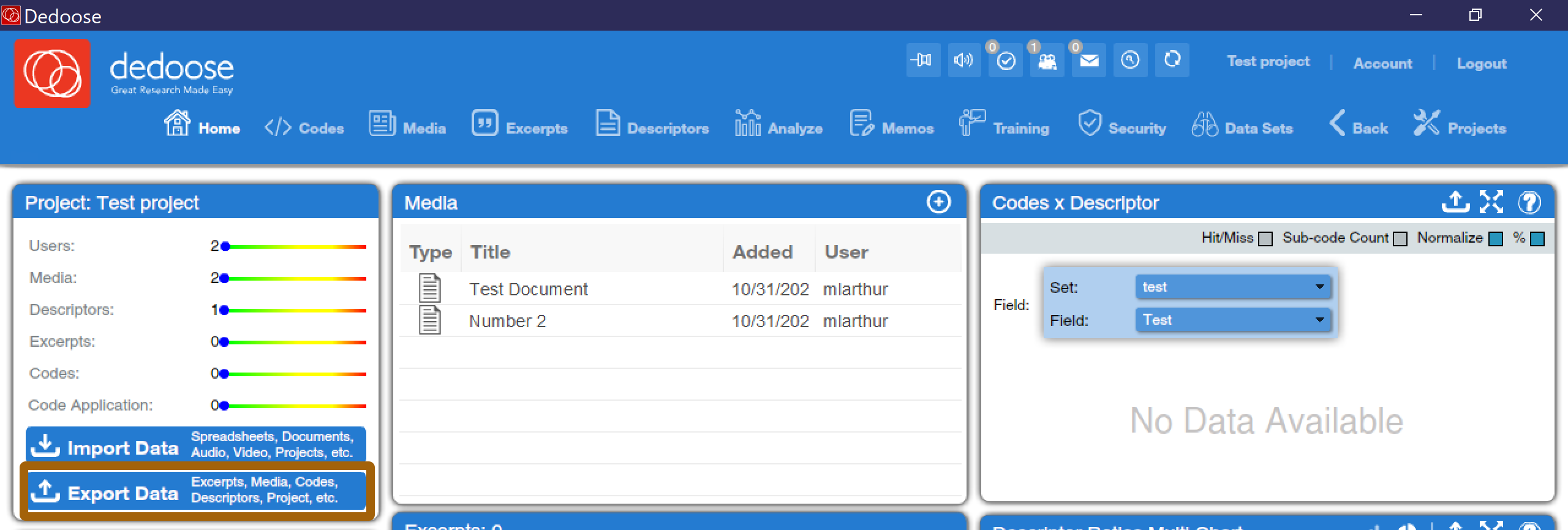Open the Codes tab

(x=304, y=127)
